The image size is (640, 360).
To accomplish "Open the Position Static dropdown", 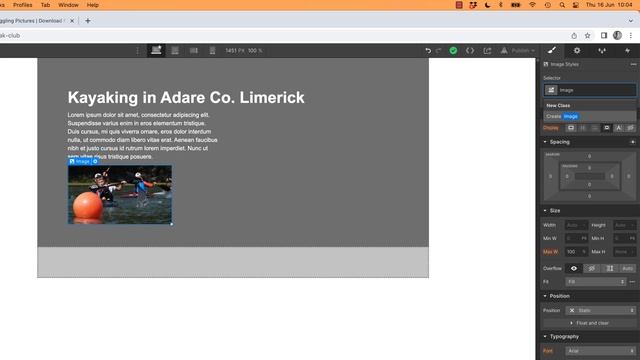I will pos(600,311).
